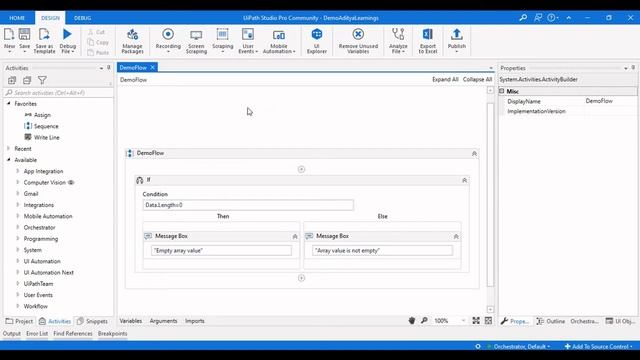Toggle the overview window icon
Screen dimensions: 640x360
[x=488, y=321]
